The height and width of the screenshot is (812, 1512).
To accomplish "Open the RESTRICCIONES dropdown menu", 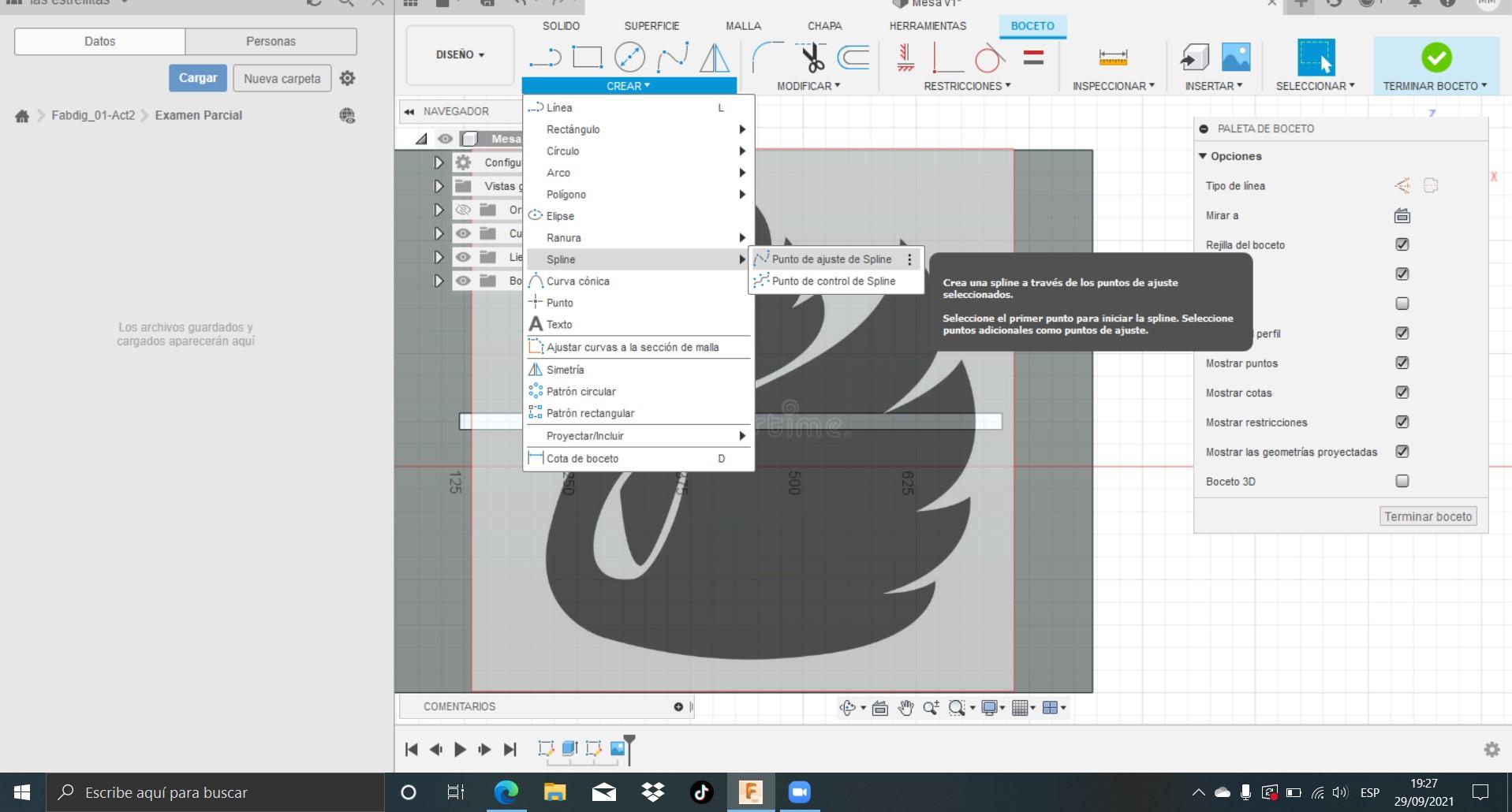I will point(967,86).
